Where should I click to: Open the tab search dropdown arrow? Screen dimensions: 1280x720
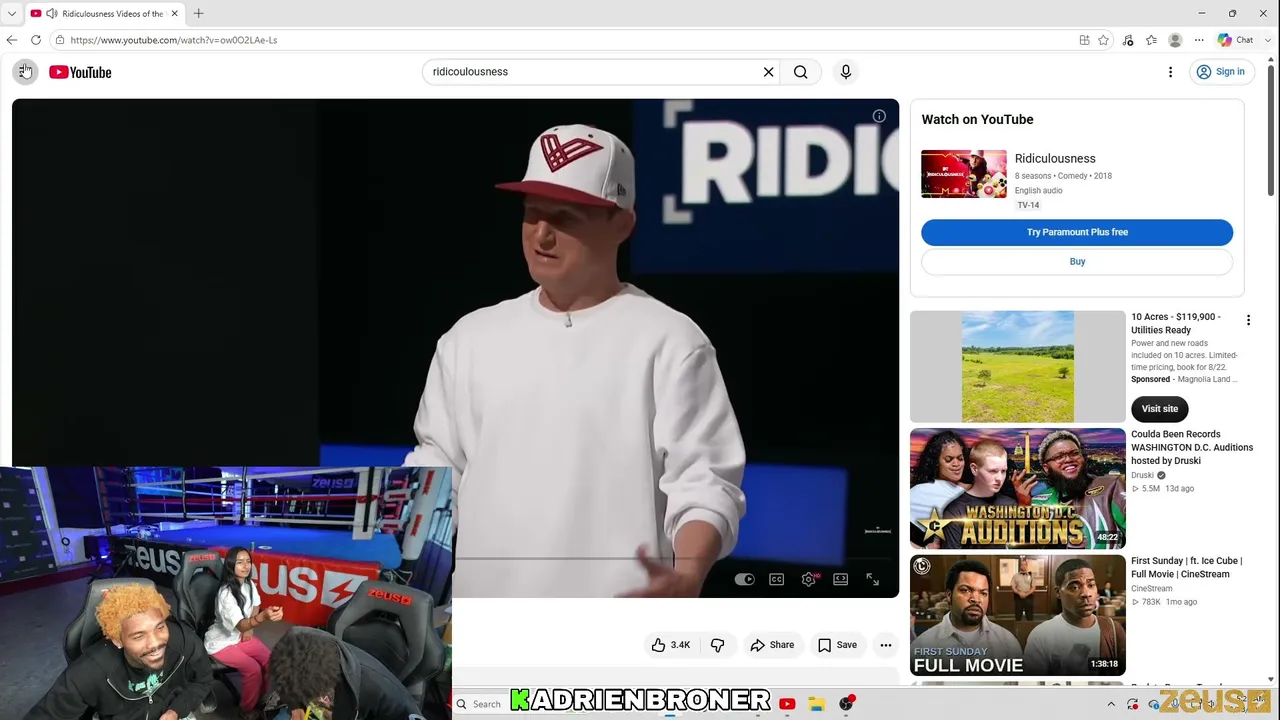pyautogui.click(x=12, y=13)
